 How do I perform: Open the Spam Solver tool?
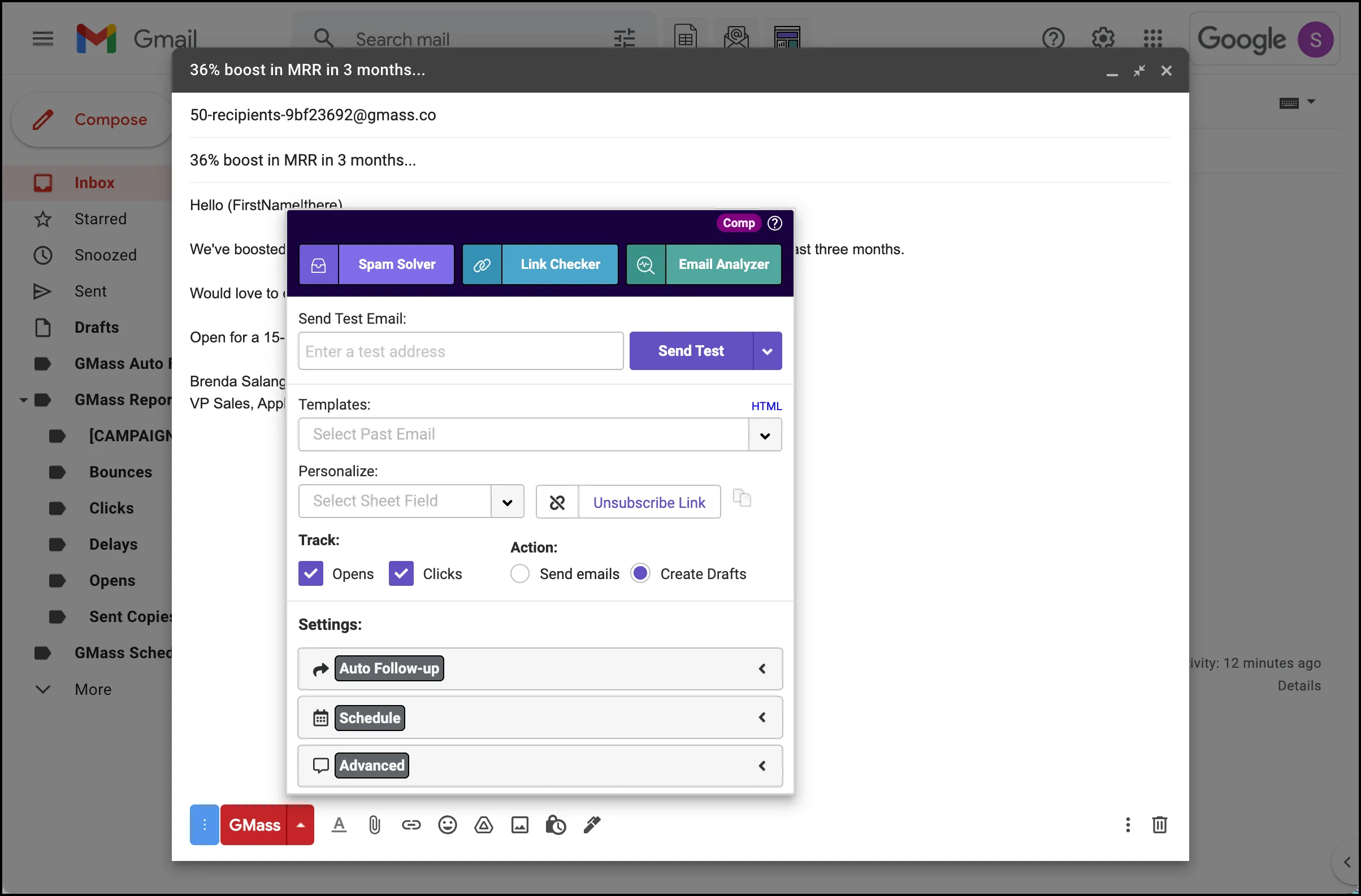tap(376, 264)
